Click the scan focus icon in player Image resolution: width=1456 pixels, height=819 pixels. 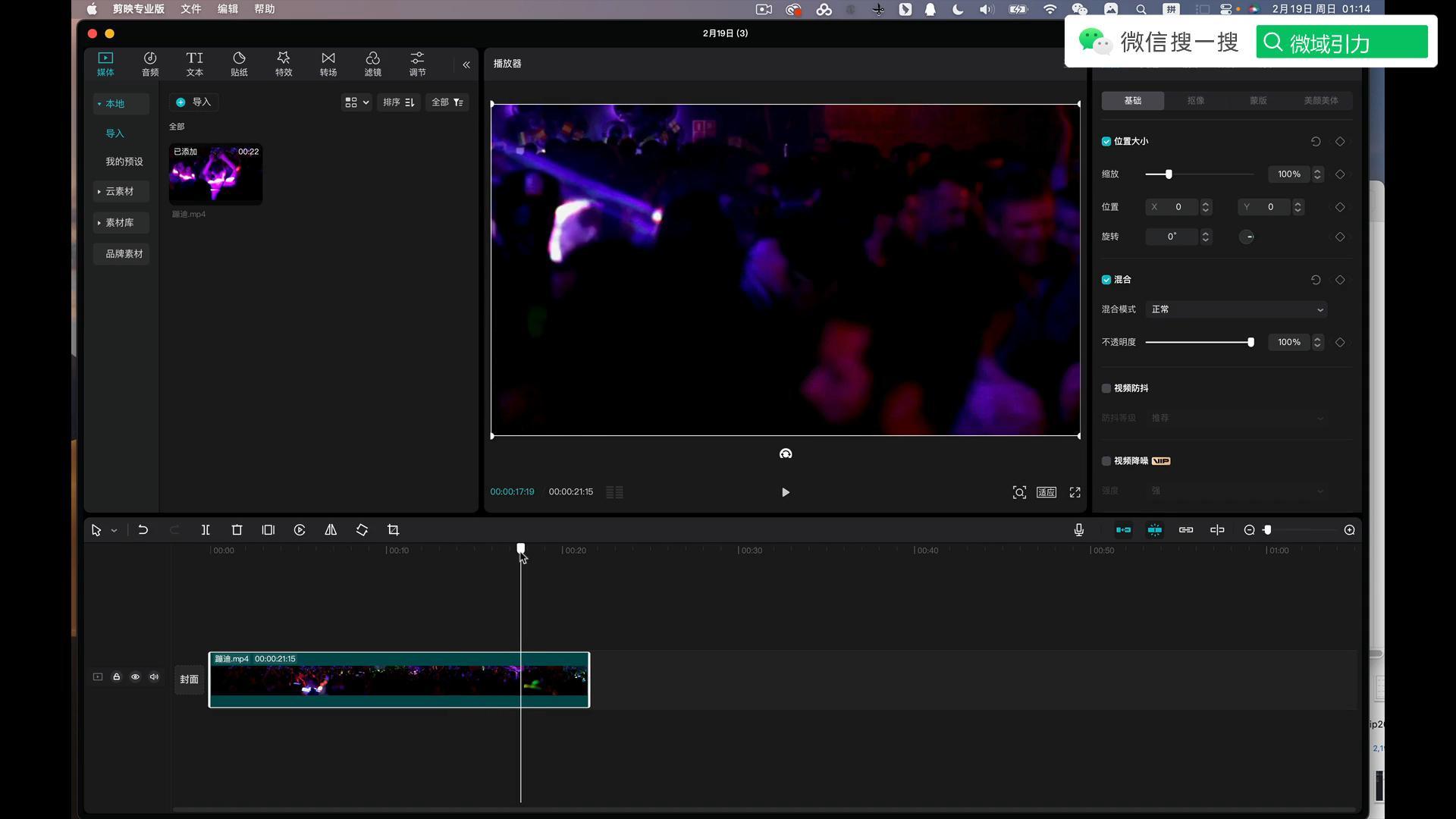(1019, 492)
